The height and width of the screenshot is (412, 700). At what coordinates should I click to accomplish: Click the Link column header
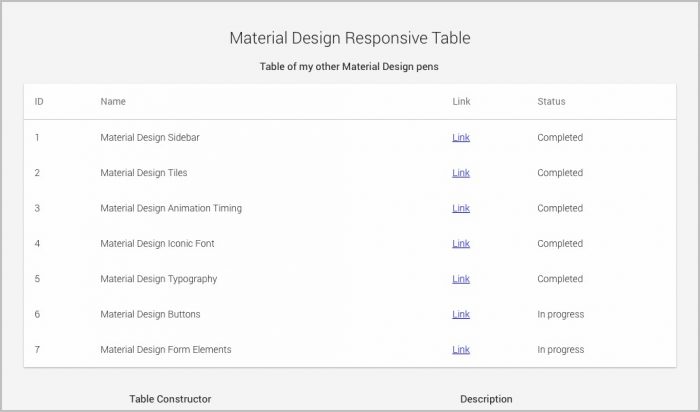point(461,101)
